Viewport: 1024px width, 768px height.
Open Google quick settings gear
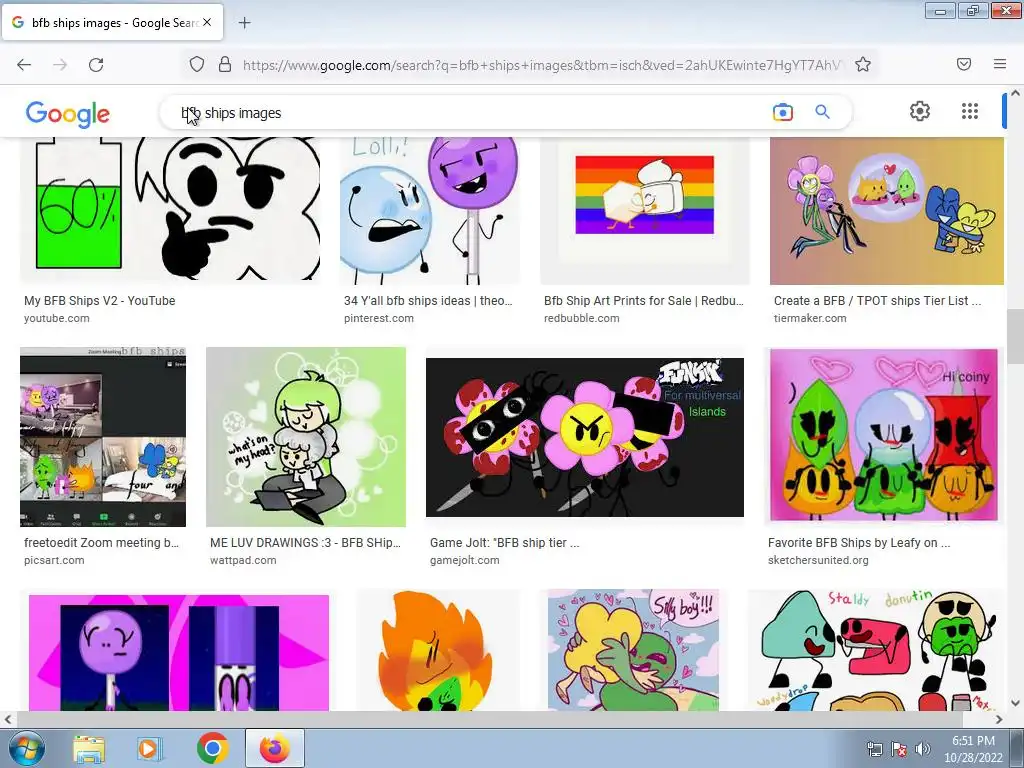920,111
